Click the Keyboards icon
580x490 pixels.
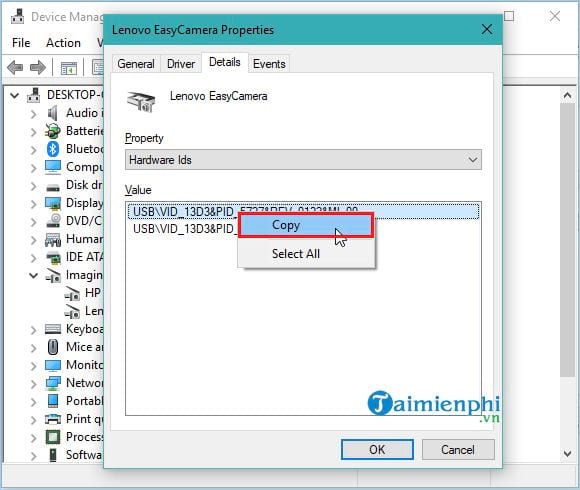[x=53, y=329]
